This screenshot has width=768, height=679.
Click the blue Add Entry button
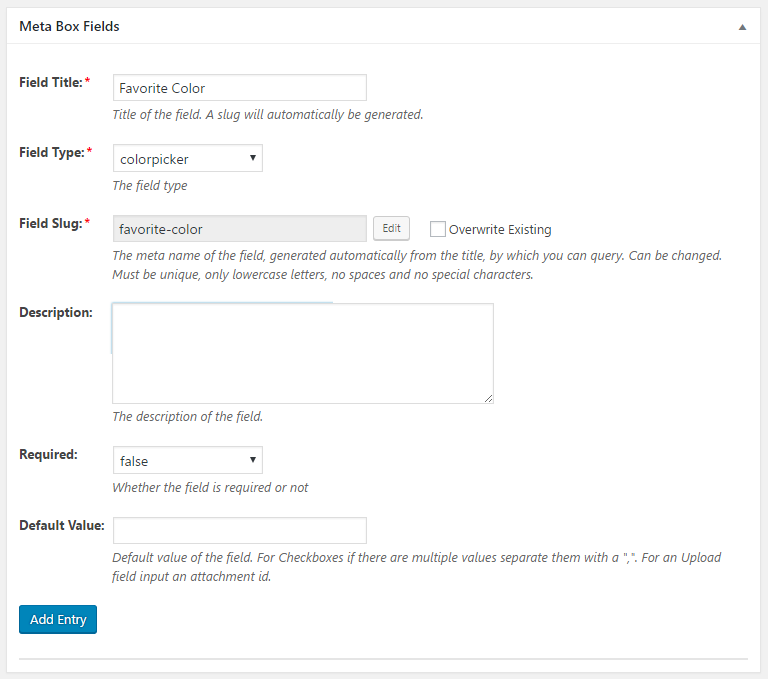point(58,619)
